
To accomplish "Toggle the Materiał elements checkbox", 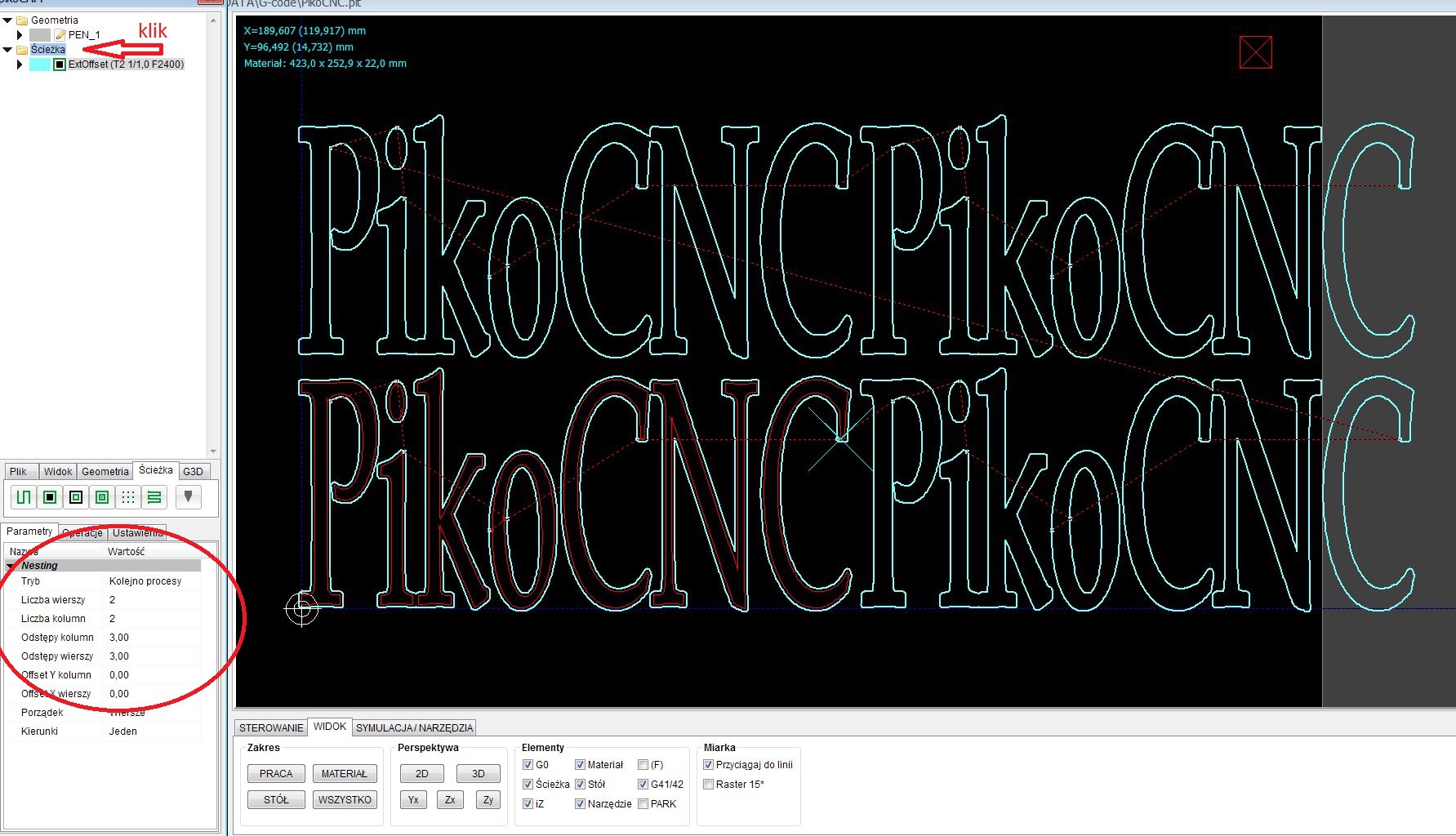I will 580,765.
